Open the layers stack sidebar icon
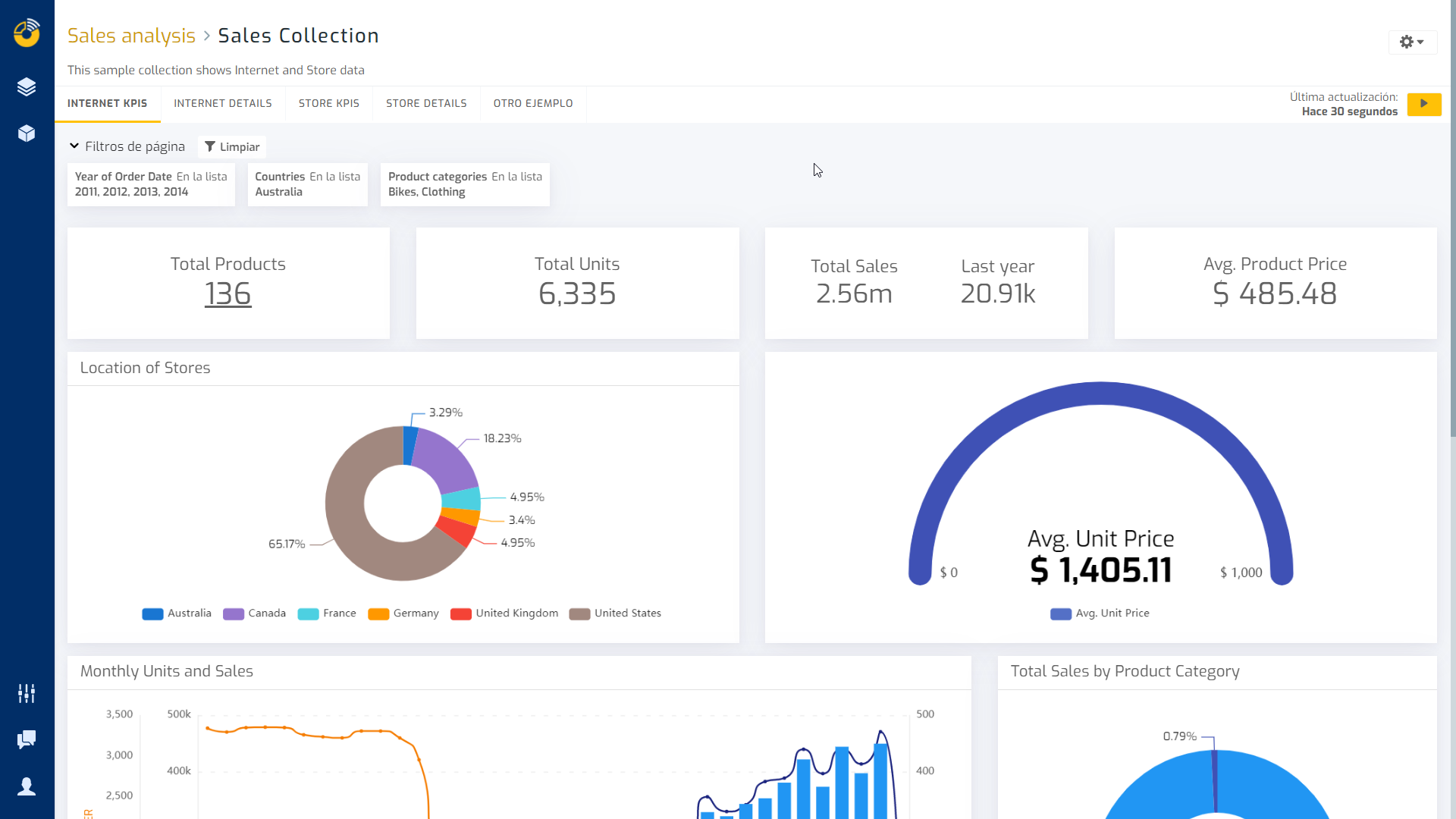This screenshot has width=1456, height=819. 27,86
